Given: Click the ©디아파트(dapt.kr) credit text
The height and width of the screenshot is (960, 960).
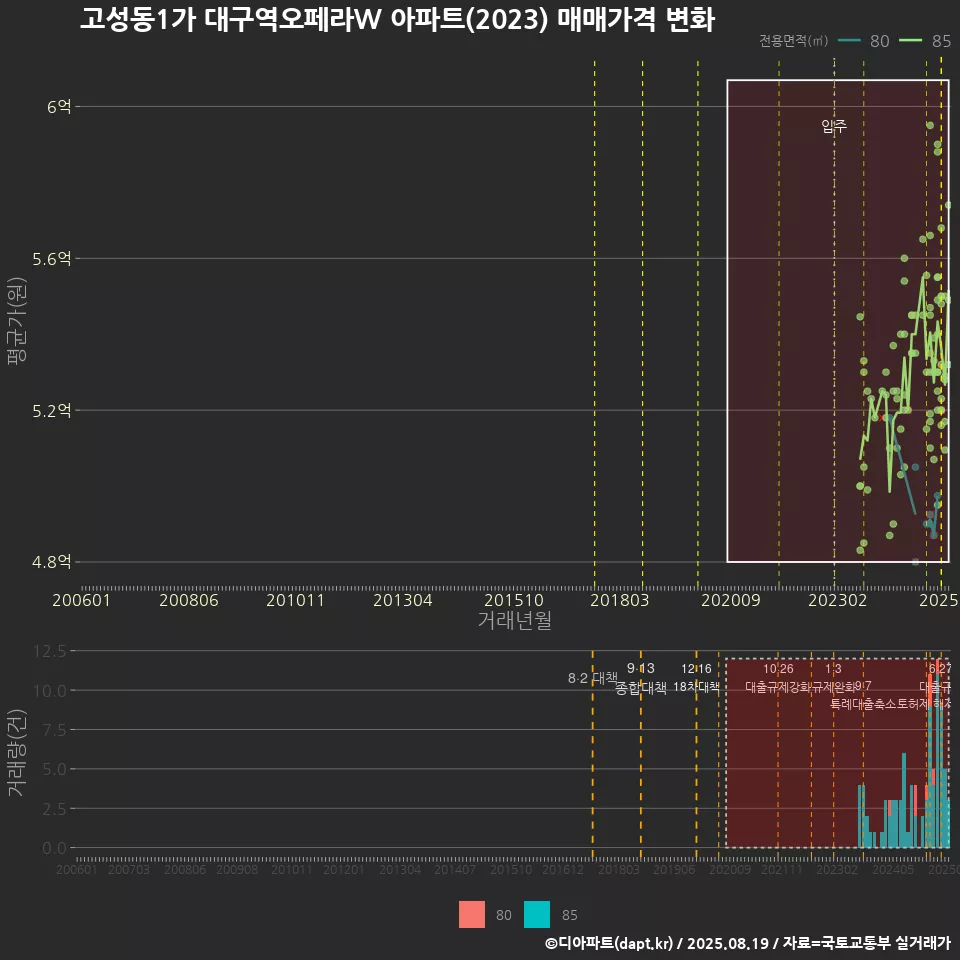Looking at the screenshot, I should coord(609,943).
